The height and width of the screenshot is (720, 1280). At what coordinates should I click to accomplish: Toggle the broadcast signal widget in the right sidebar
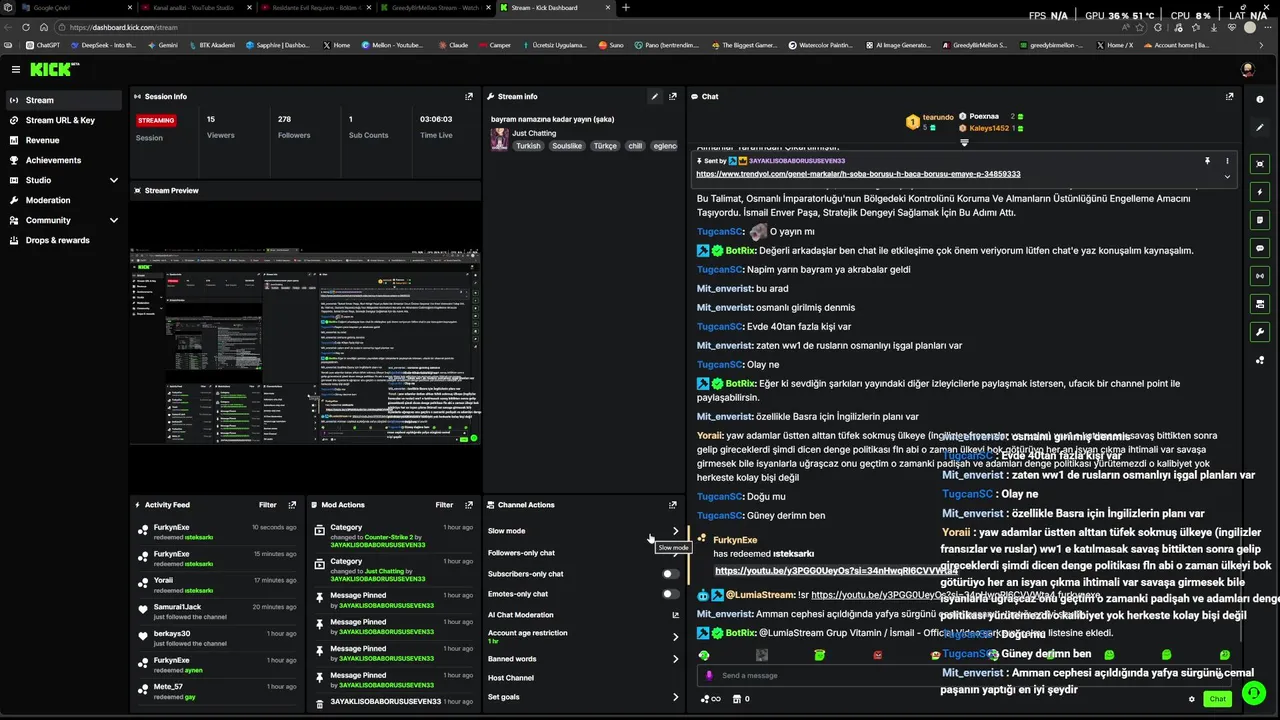(x=1260, y=275)
